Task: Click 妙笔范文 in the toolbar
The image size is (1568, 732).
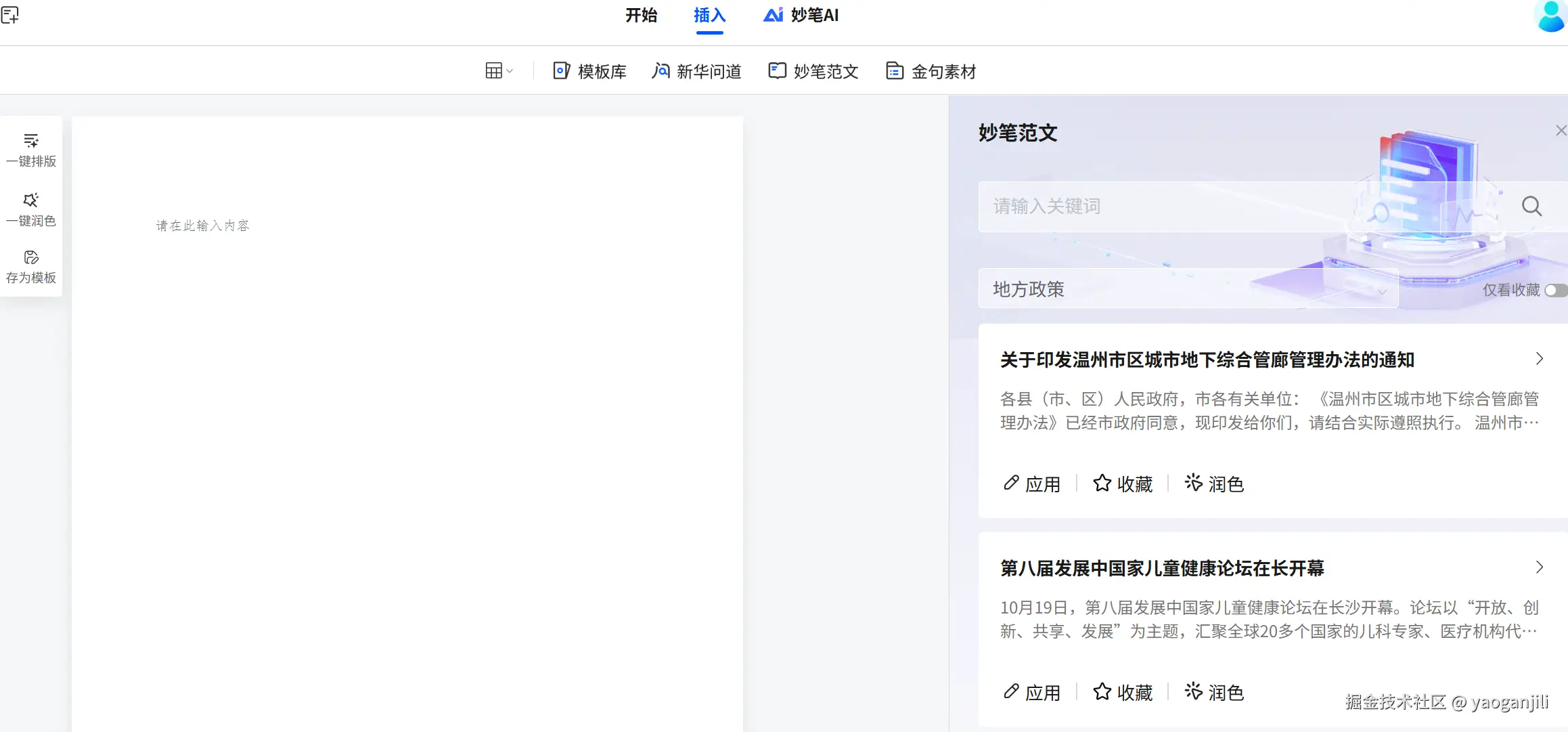Action: click(813, 71)
